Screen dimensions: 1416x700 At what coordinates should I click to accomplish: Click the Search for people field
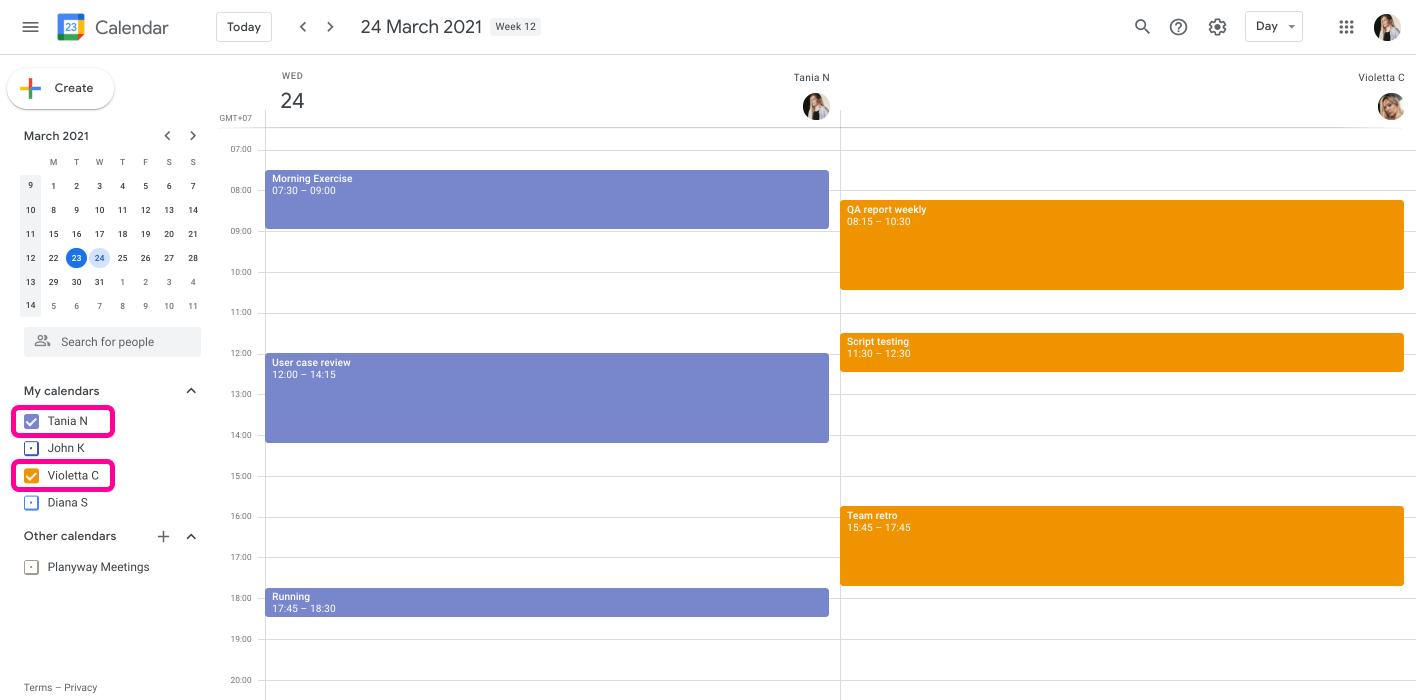pos(112,342)
